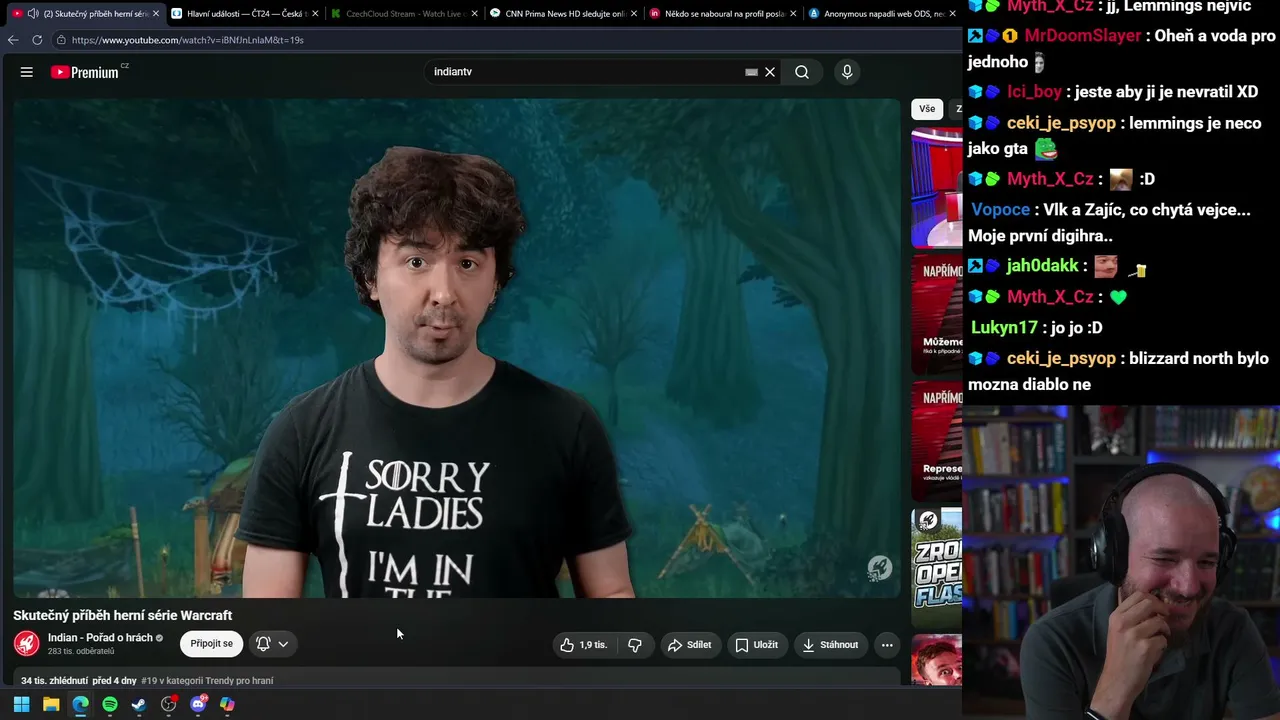Image resolution: width=1280 pixels, height=720 pixels.
Task: Click chat username MrDoomSlayer
Action: coord(1083,36)
